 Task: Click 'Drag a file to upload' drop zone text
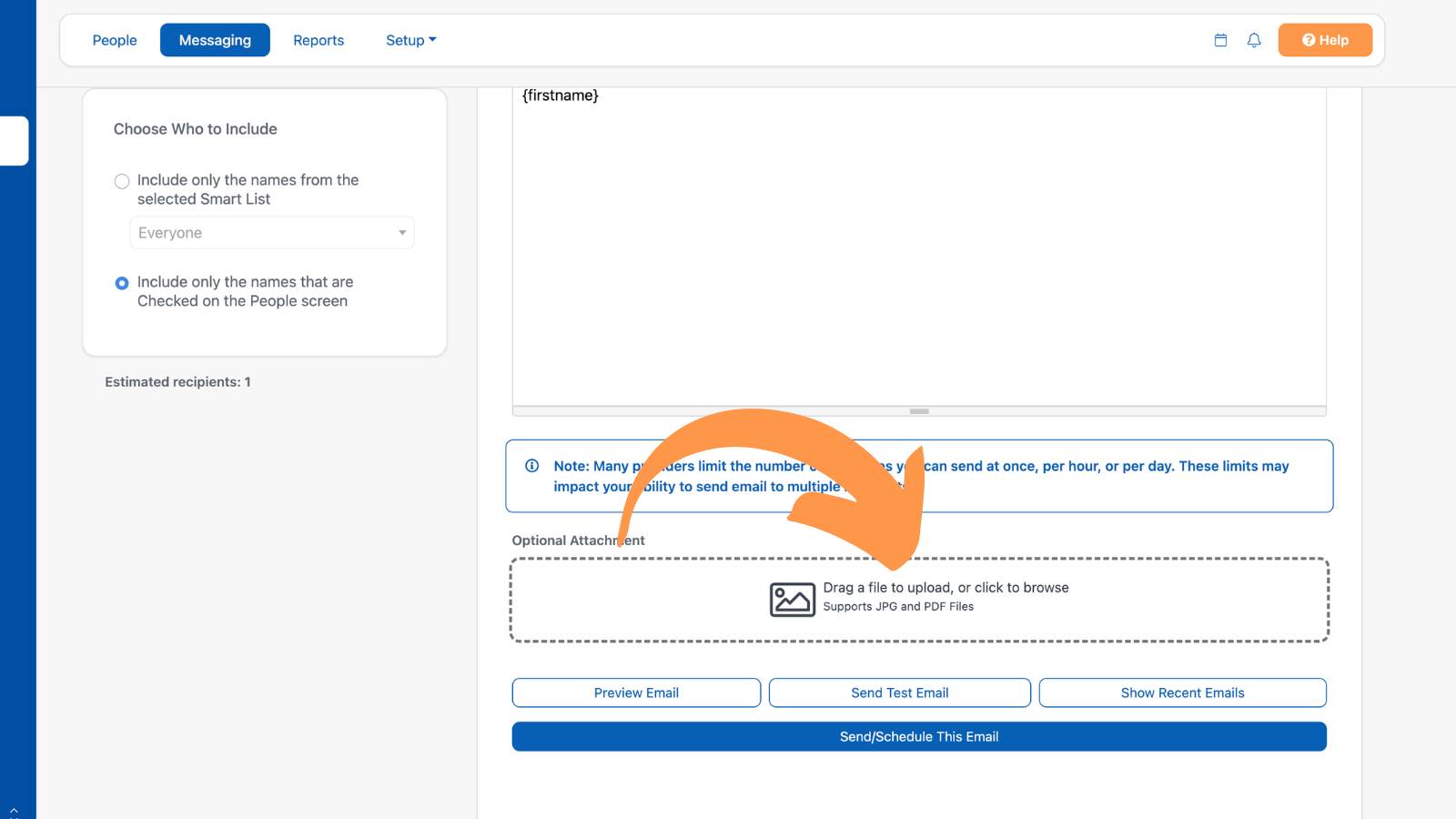[945, 588]
